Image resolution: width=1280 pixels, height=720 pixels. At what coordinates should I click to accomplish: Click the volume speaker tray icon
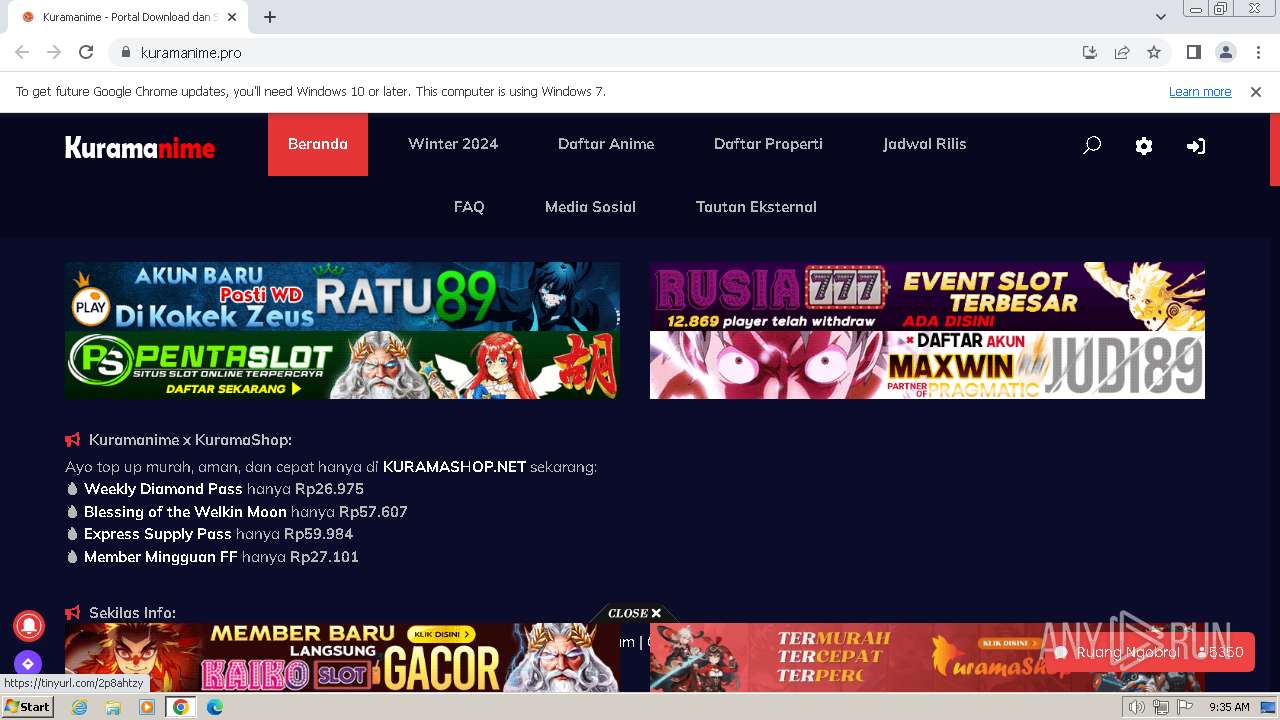coord(1137,707)
